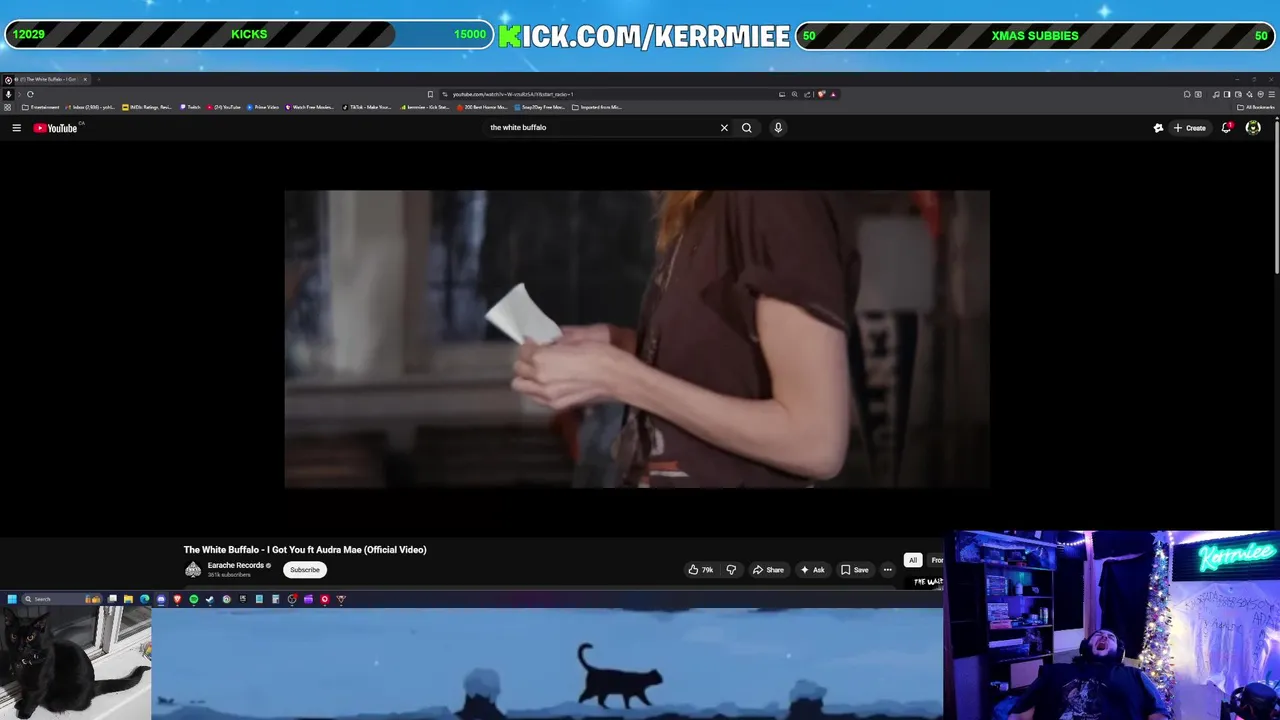Image resolution: width=1280 pixels, height=720 pixels.
Task: Clear the search box with the X icon
Action: pos(724,128)
